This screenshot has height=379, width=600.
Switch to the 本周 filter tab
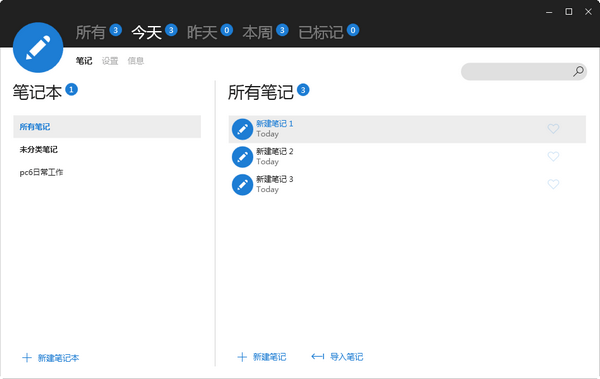tap(258, 32)
